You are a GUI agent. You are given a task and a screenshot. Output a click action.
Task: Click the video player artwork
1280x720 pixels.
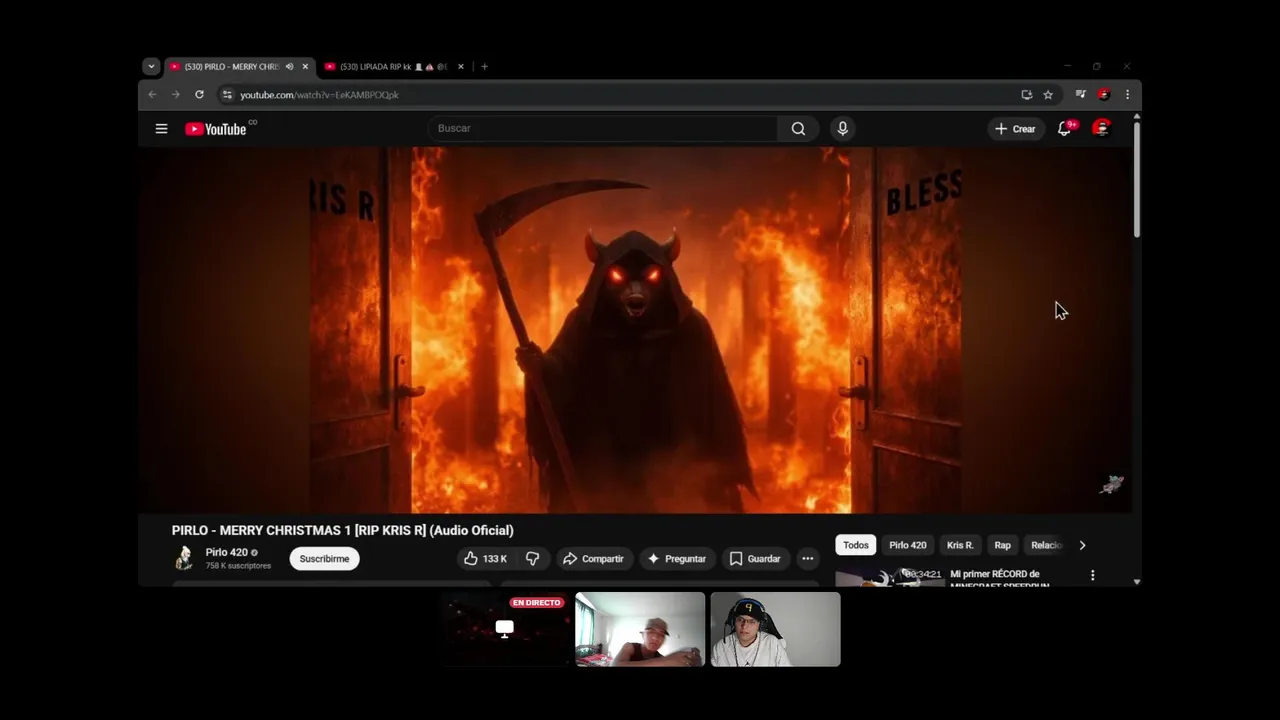(635, 330)
